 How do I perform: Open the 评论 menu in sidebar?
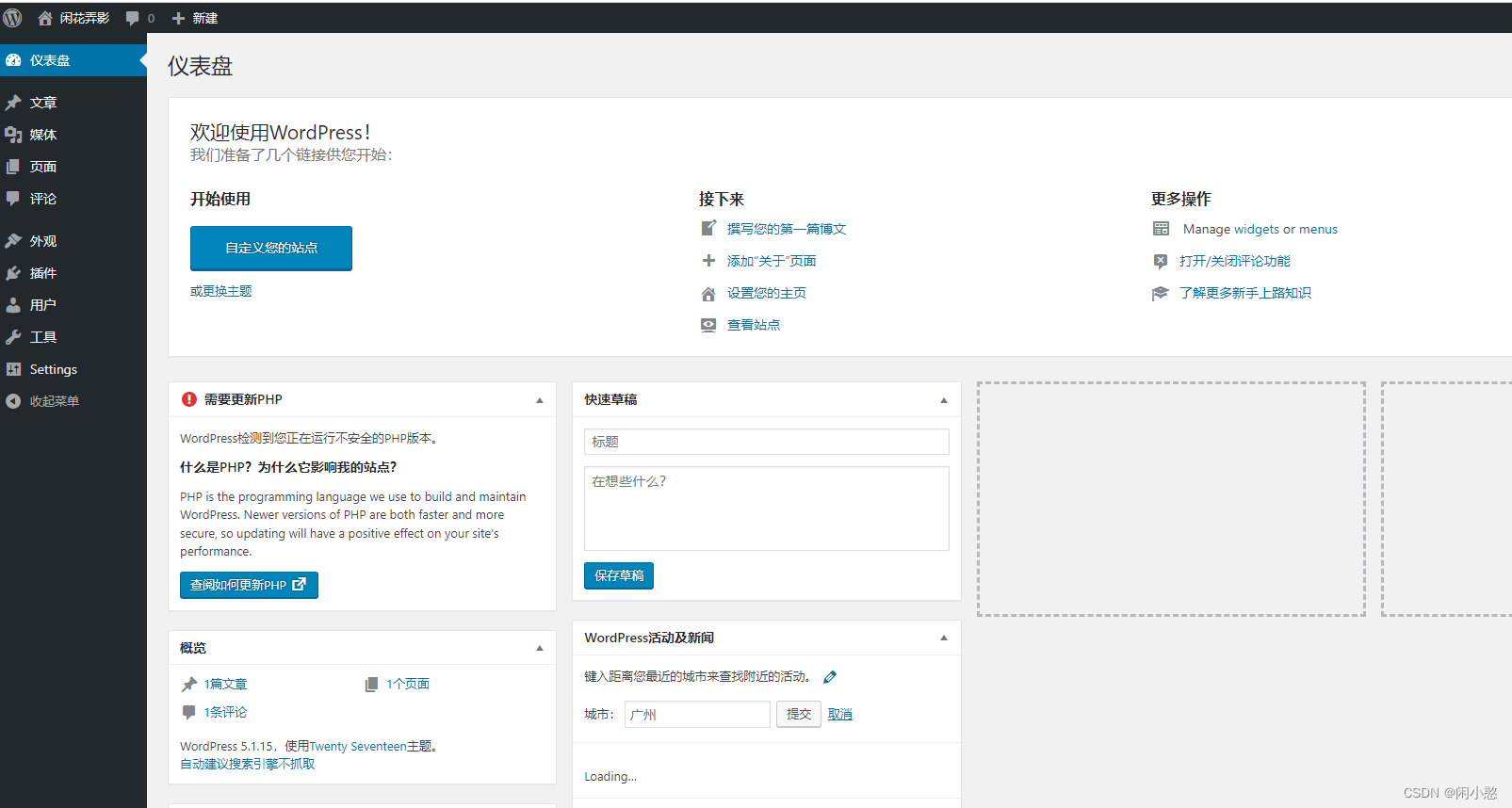[x=73, y=199]
